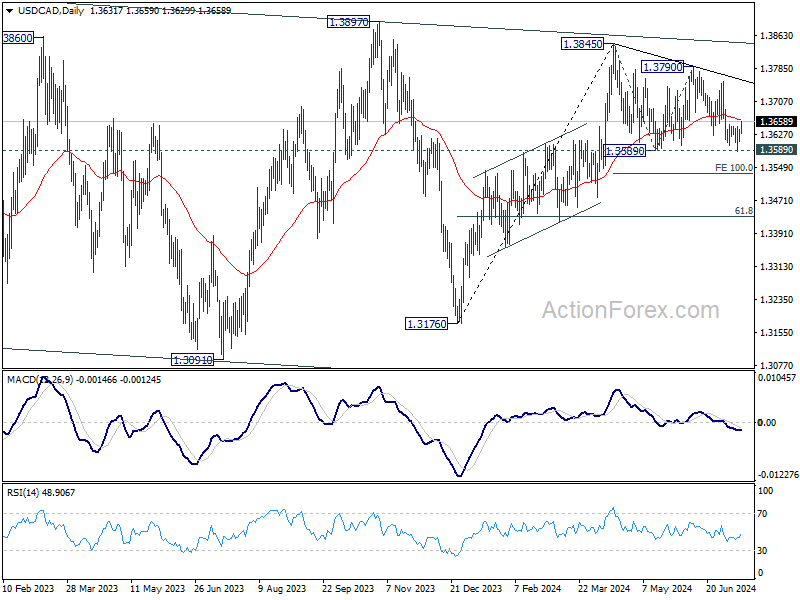Click the 61.8 retracement level label
Image resolution: width=800 pixels, height=600 pixels.
pyautogui.click(x=743, y=211)
